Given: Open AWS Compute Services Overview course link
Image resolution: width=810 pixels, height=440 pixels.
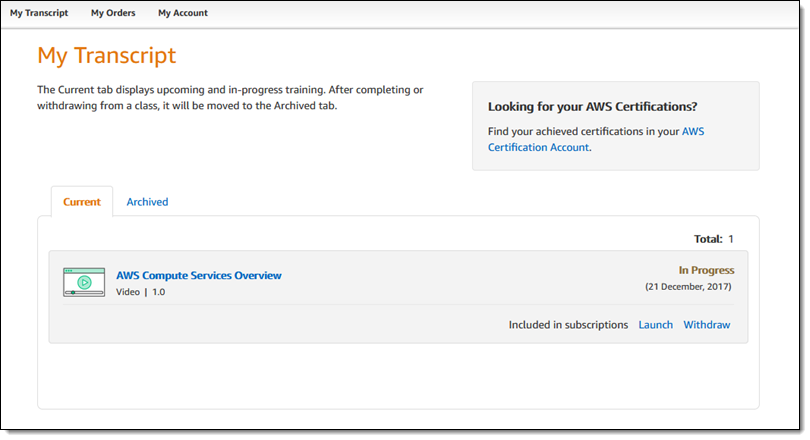Looking at the screenshot, I should click(199, 275).
